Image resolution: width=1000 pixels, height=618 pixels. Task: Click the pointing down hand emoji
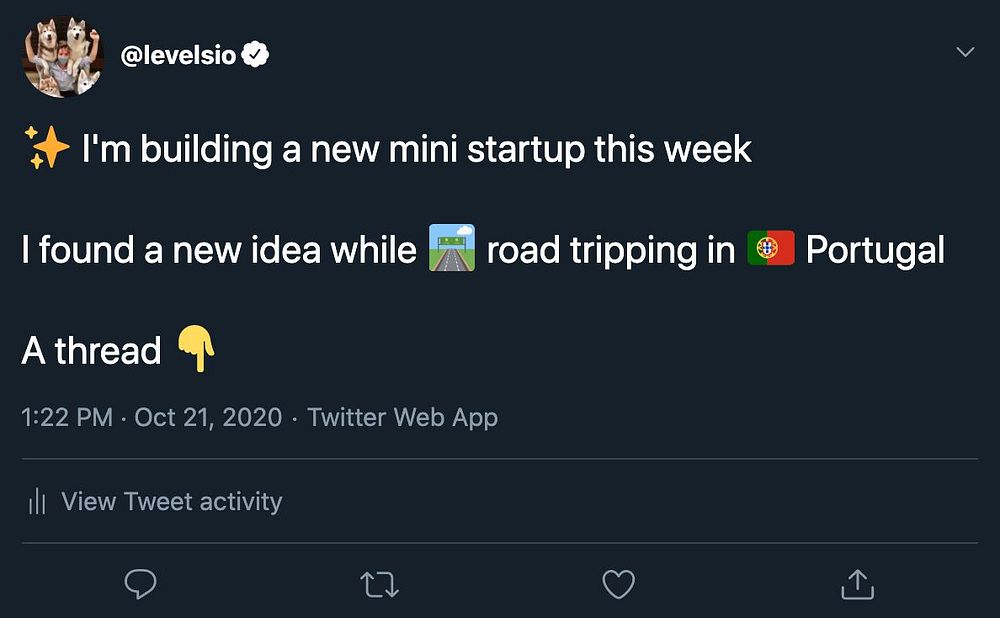pos(196,350)
